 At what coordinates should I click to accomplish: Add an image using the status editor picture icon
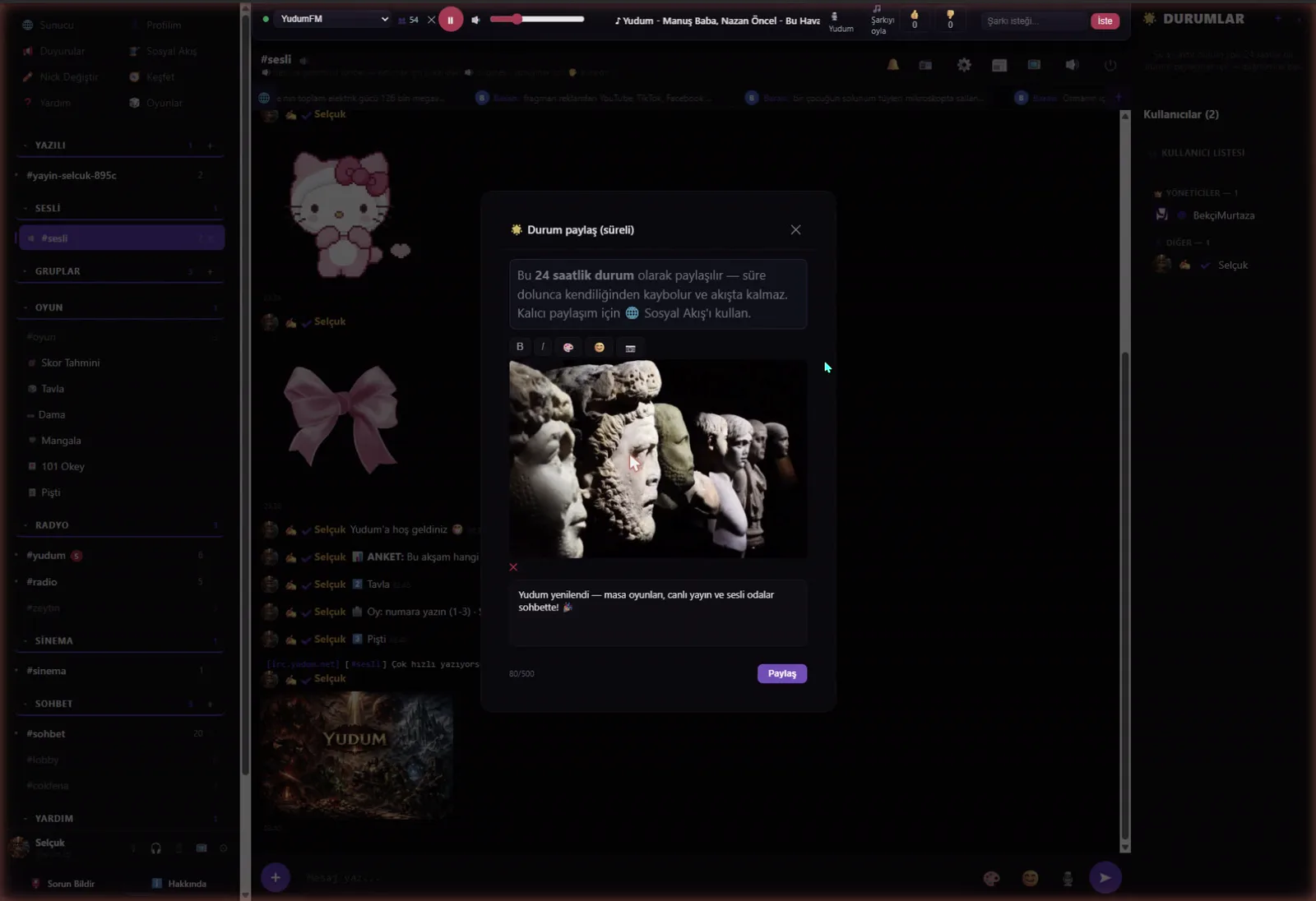(631, 348)
